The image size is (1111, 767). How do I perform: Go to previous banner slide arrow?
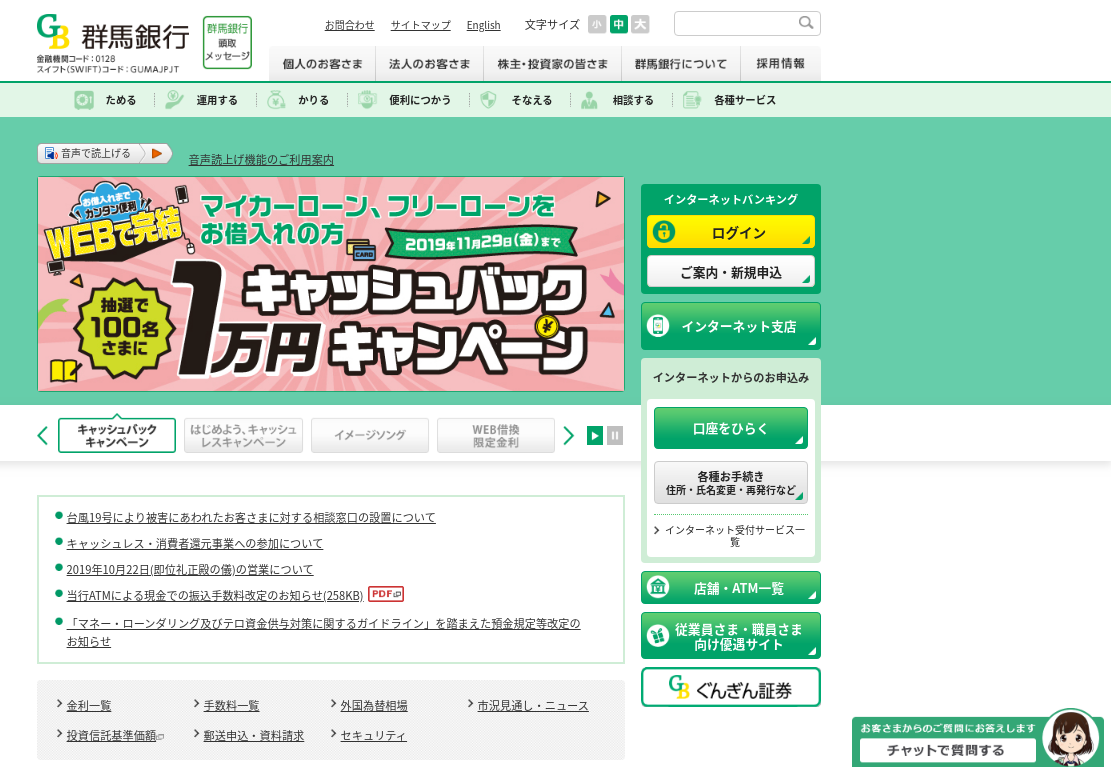pos(43,435)
